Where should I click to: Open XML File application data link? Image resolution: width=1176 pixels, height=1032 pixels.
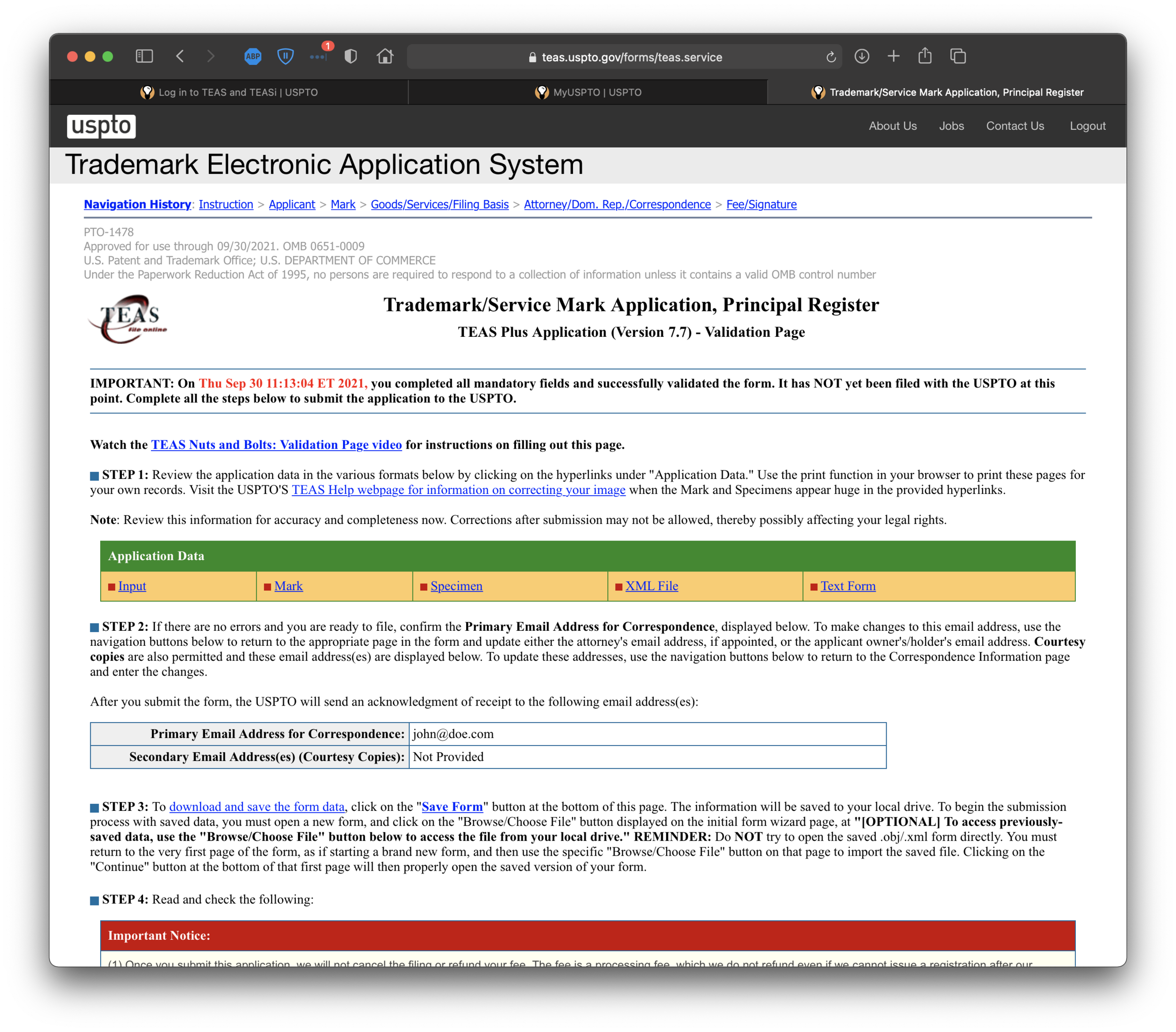tap(652, 586)
